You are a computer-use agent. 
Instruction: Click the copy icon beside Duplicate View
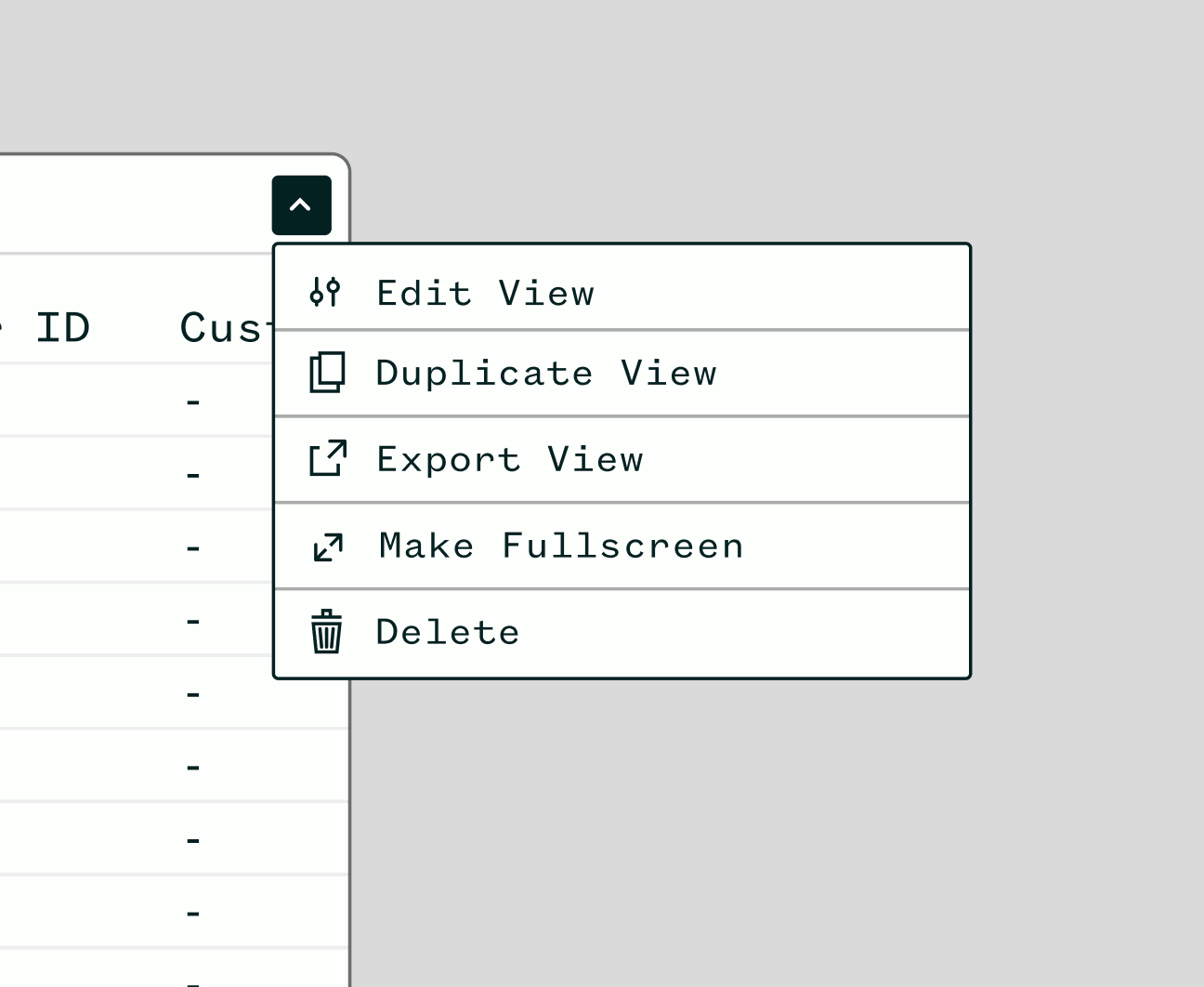[x=327, y=373]
